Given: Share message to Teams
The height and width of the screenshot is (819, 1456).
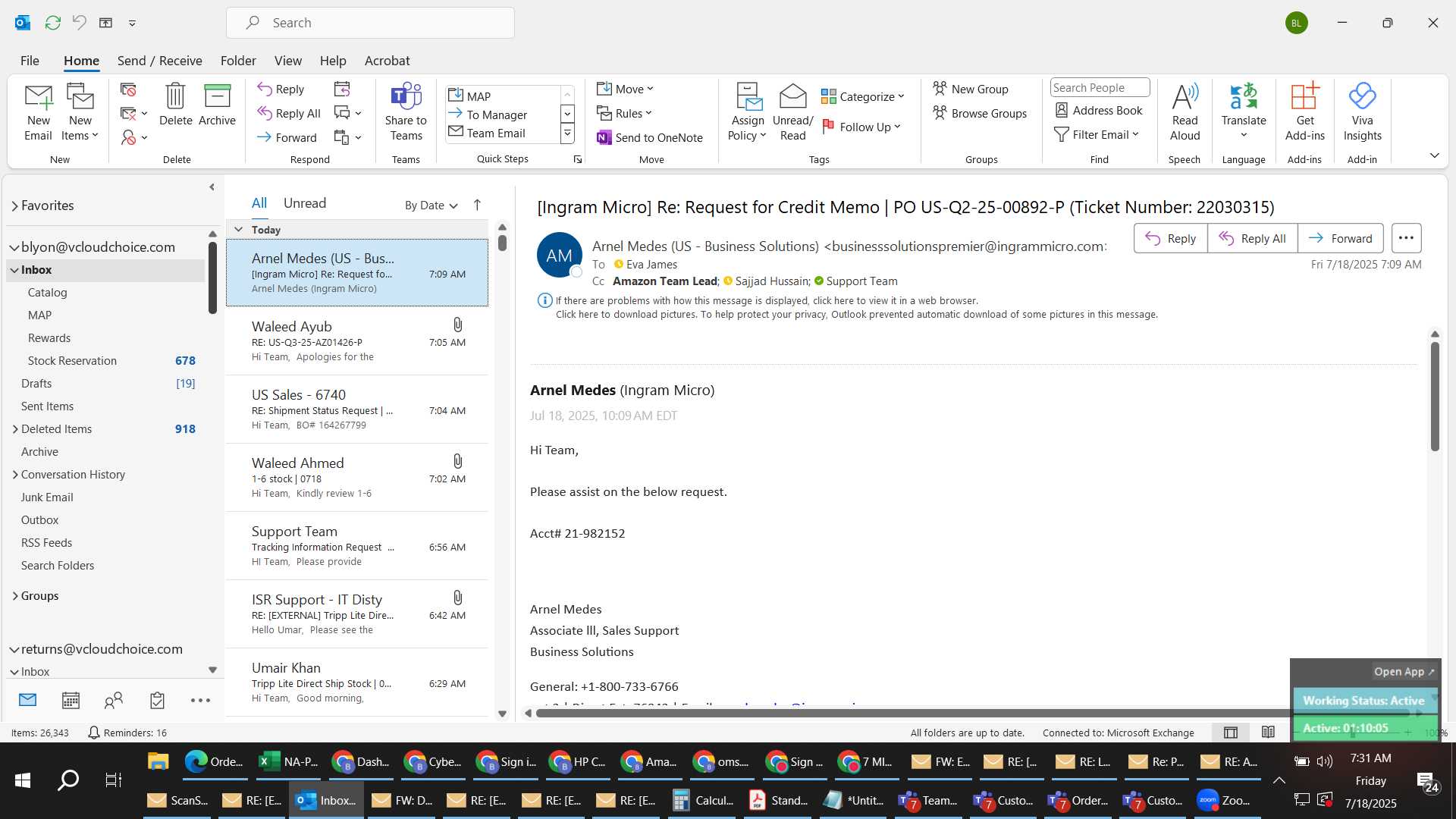Looking at the screenshot, I should (406, 112).
